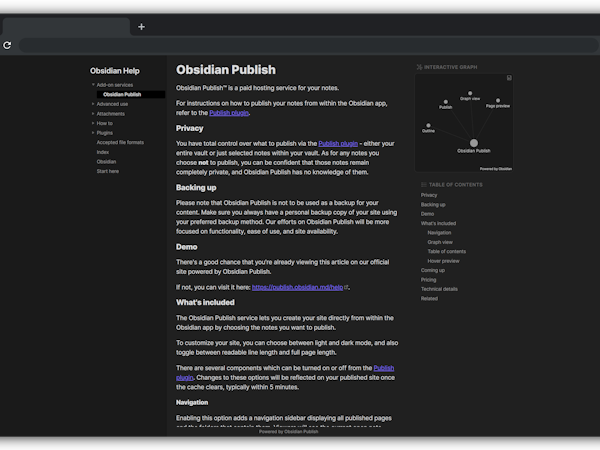This screenshot has width=600, height=450.
Task: Open a new browser tab
Action: (x=141, y=27)
